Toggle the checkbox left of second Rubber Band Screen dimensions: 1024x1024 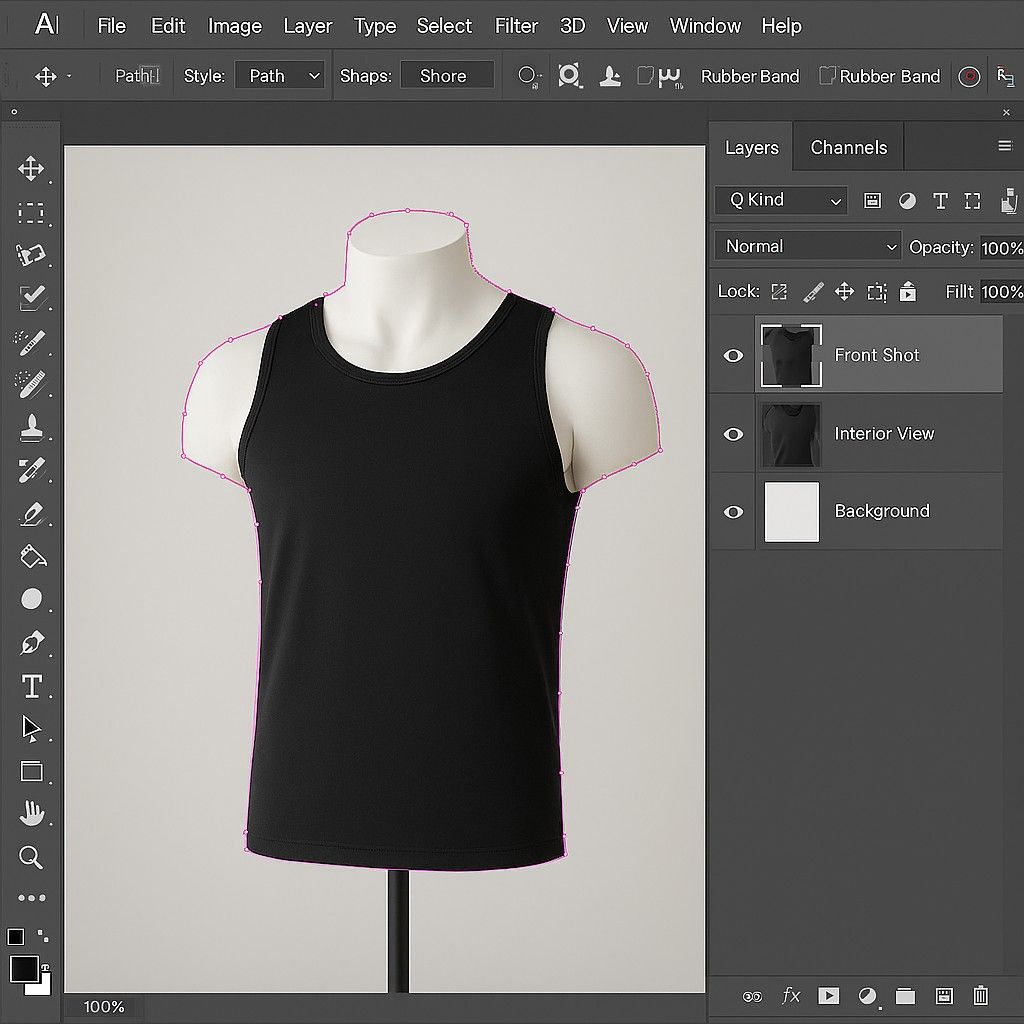tap(827, 76)
